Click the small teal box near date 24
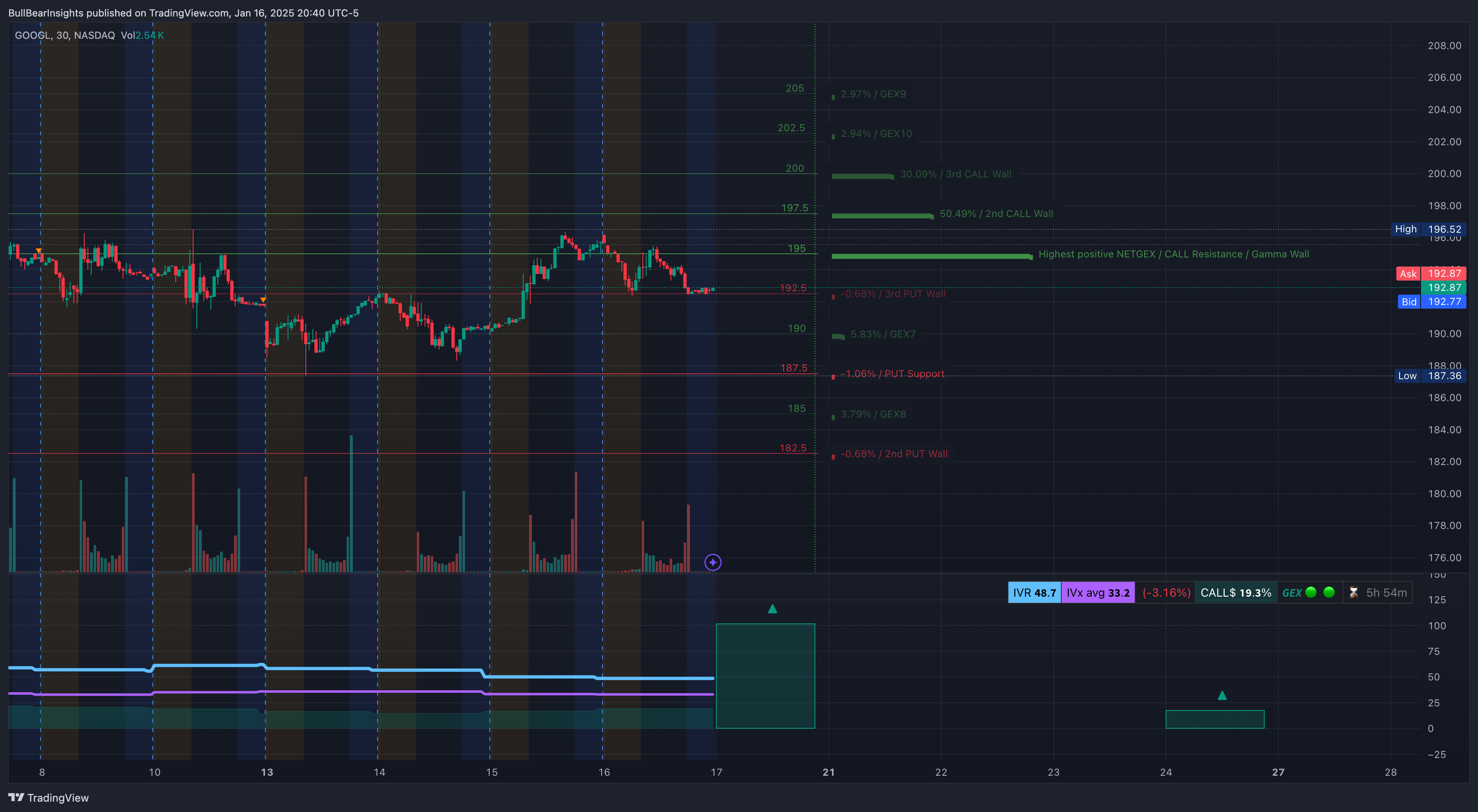The height and width of the screenshot is (812, 1478). (1215, 720)
